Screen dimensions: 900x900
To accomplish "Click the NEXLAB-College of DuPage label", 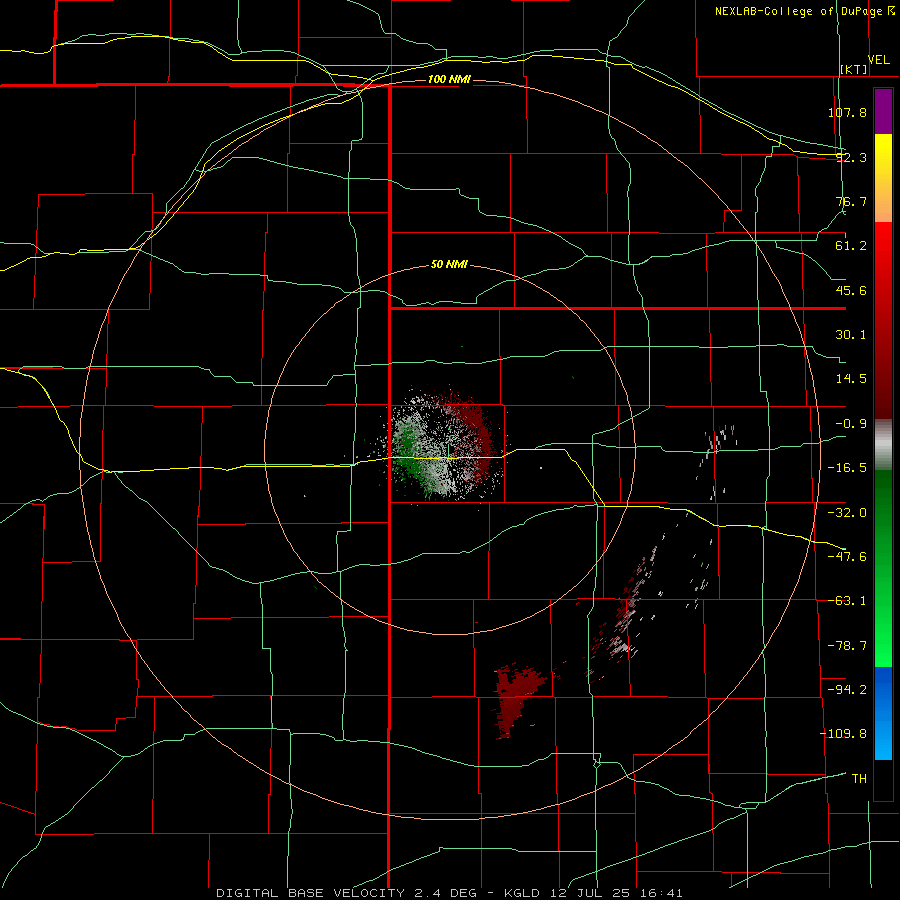I will pos(804,11).
